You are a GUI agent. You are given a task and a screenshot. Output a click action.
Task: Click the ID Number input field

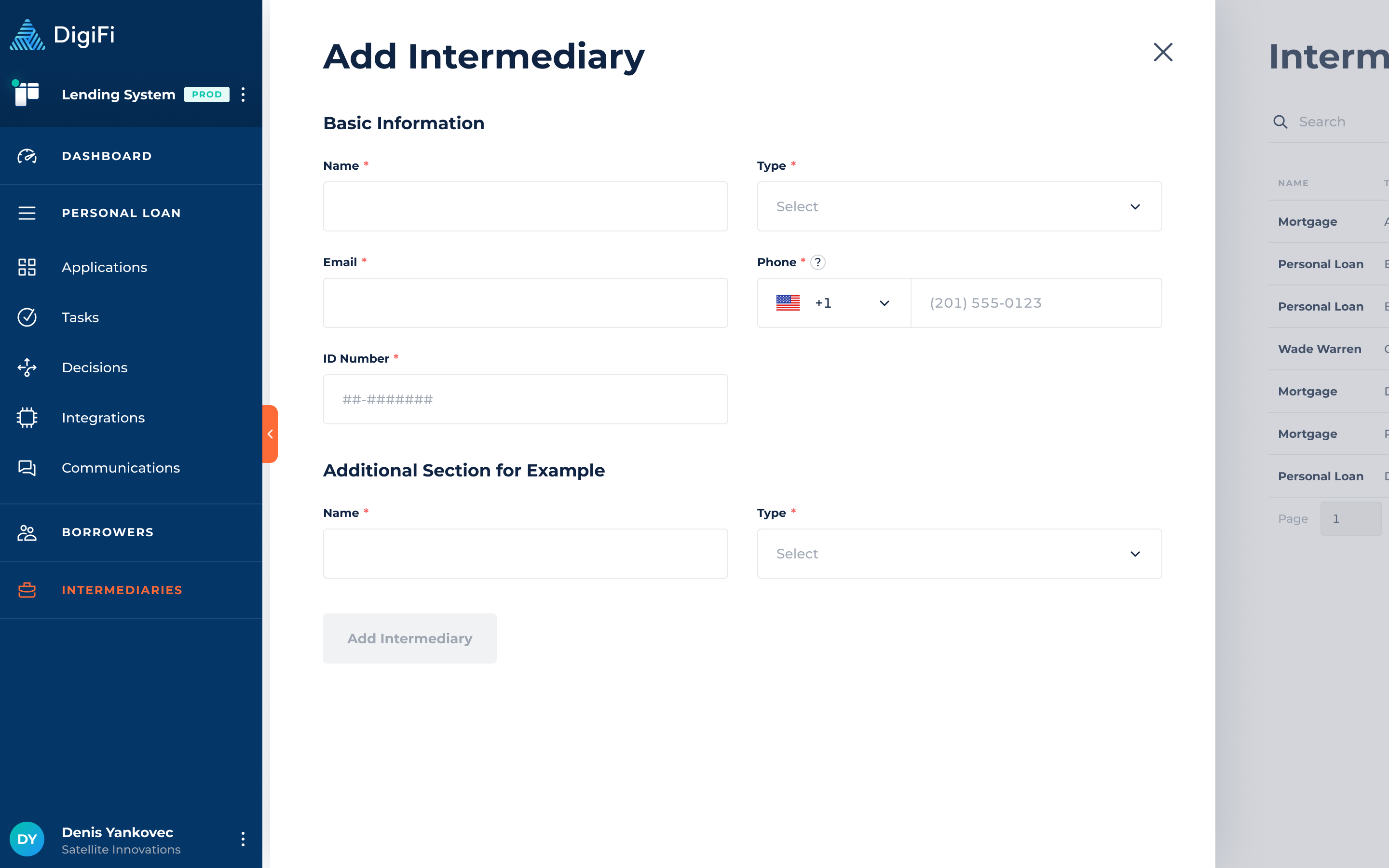pyautogui.click(x=525, y=400)
